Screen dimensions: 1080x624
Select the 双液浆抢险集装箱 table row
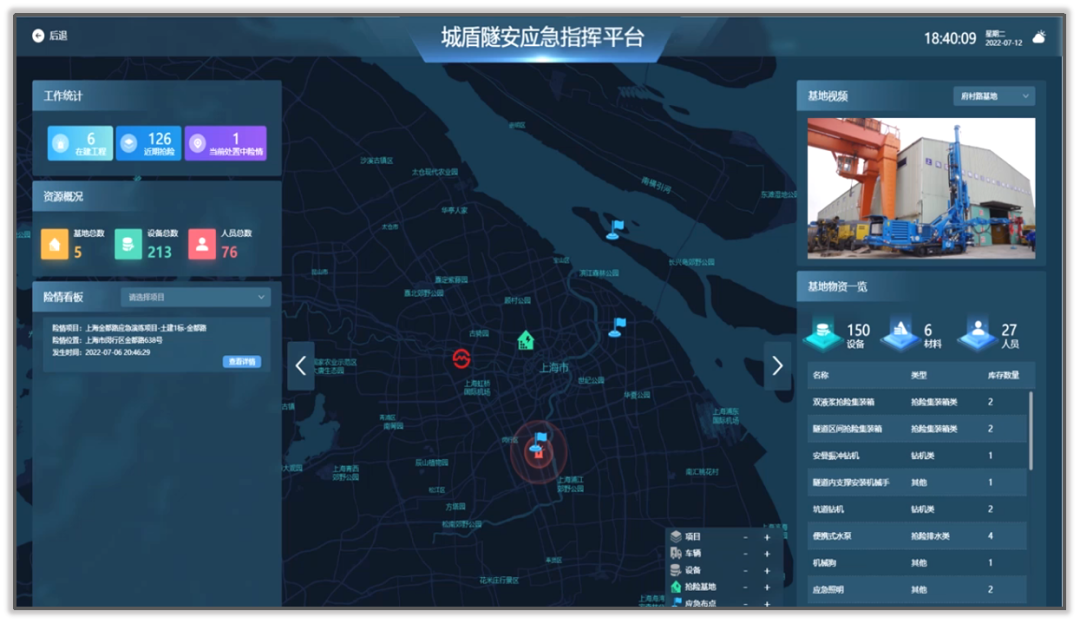(916, 402)
